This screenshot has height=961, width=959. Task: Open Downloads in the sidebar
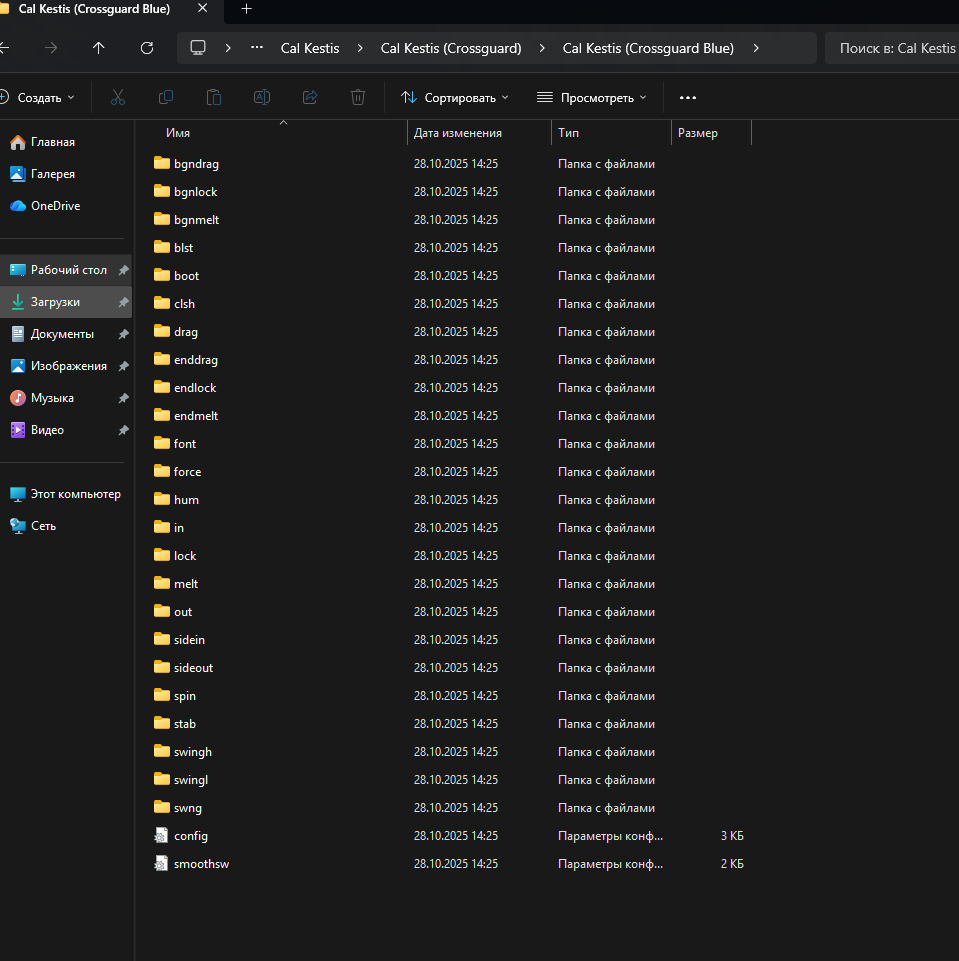click(x=55, y=302)
